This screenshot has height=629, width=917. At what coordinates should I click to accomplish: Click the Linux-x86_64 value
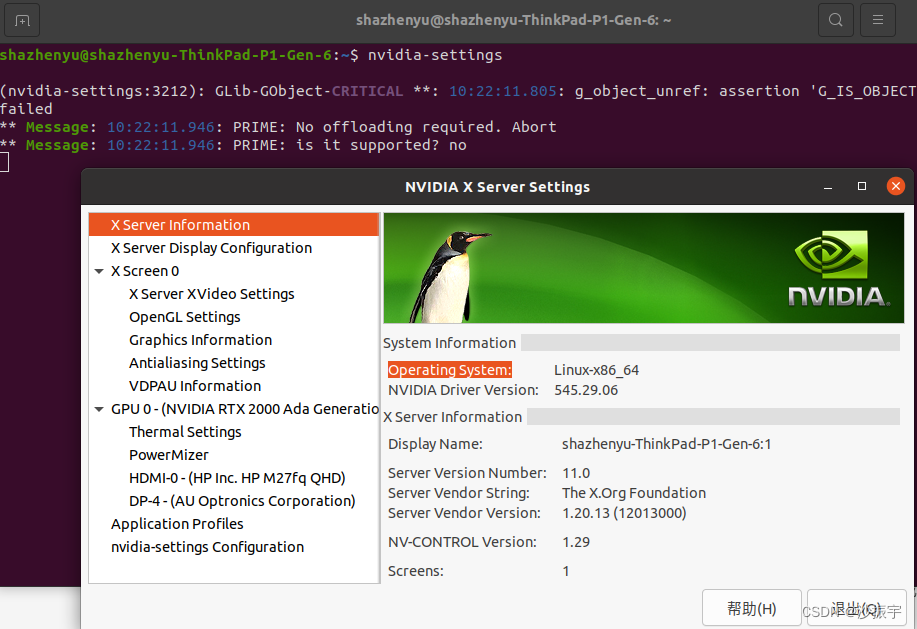[x=597, y=370]
